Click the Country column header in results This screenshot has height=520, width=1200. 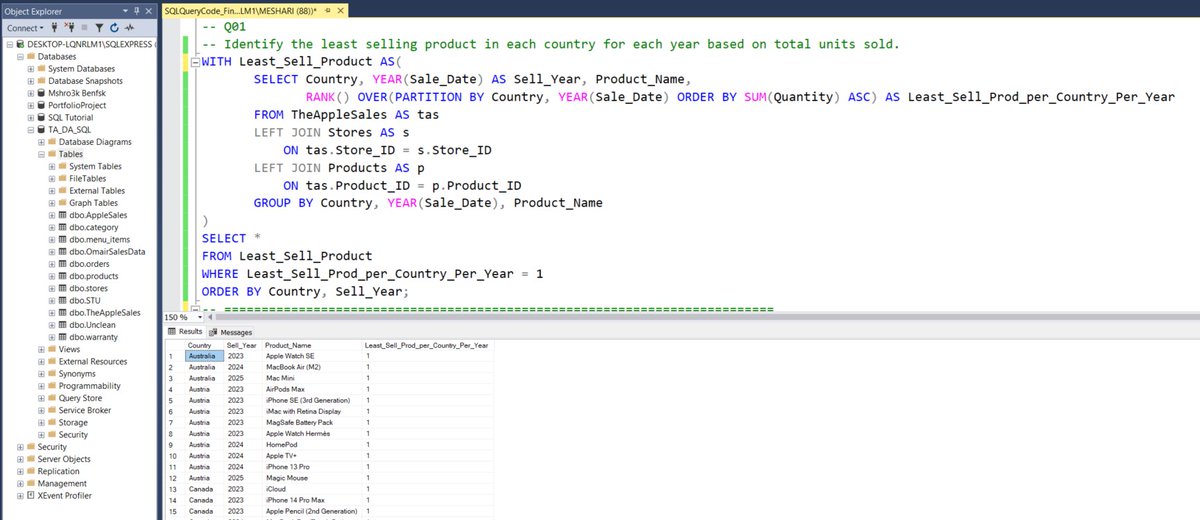(205, 345)
